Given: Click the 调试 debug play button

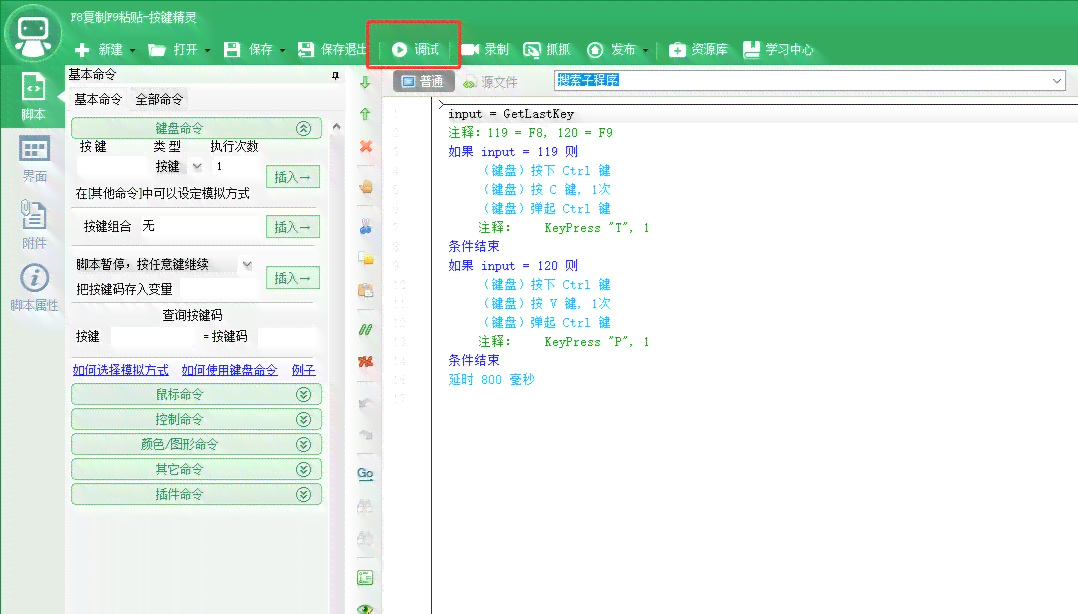Looking at the screenshot, I should (415, 50).
